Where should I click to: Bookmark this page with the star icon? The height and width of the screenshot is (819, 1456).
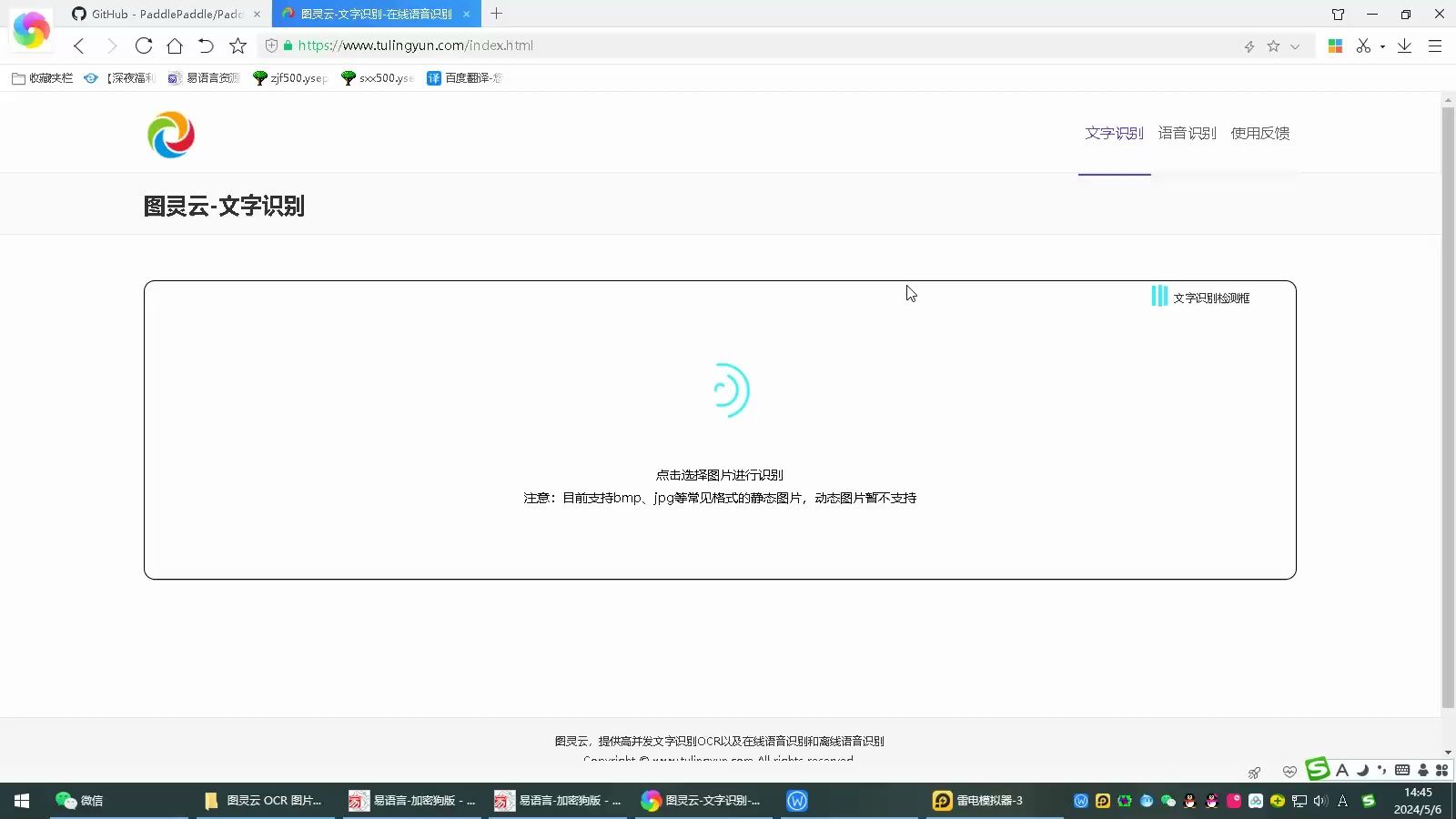pos(1271,45)
